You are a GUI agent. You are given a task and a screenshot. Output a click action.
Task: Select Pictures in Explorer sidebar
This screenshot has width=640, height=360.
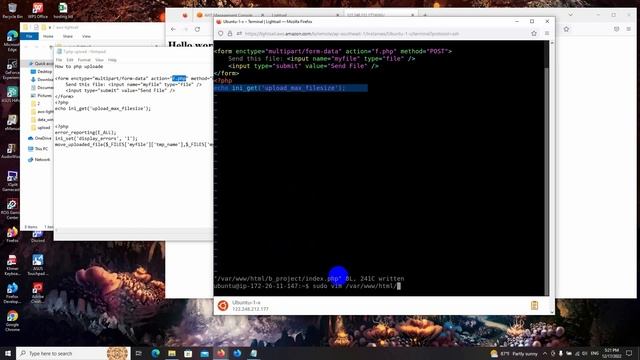click(42, 96)
